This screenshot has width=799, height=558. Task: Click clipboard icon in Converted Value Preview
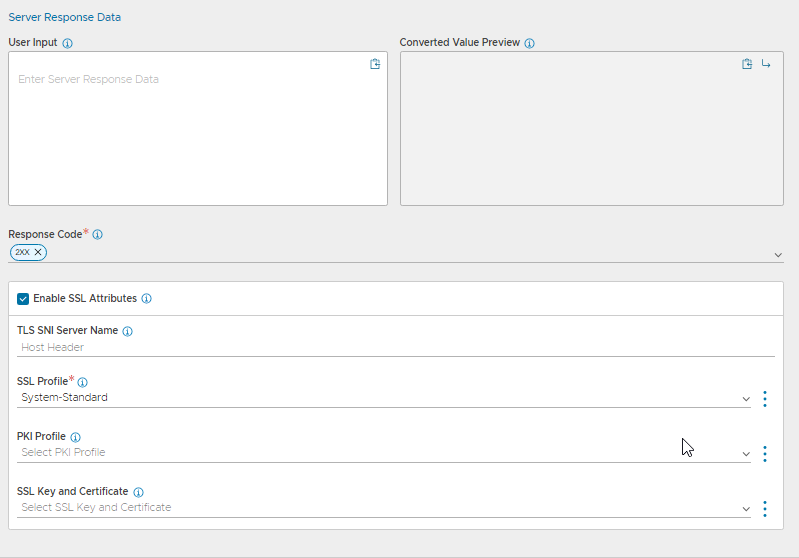(747, 64)
